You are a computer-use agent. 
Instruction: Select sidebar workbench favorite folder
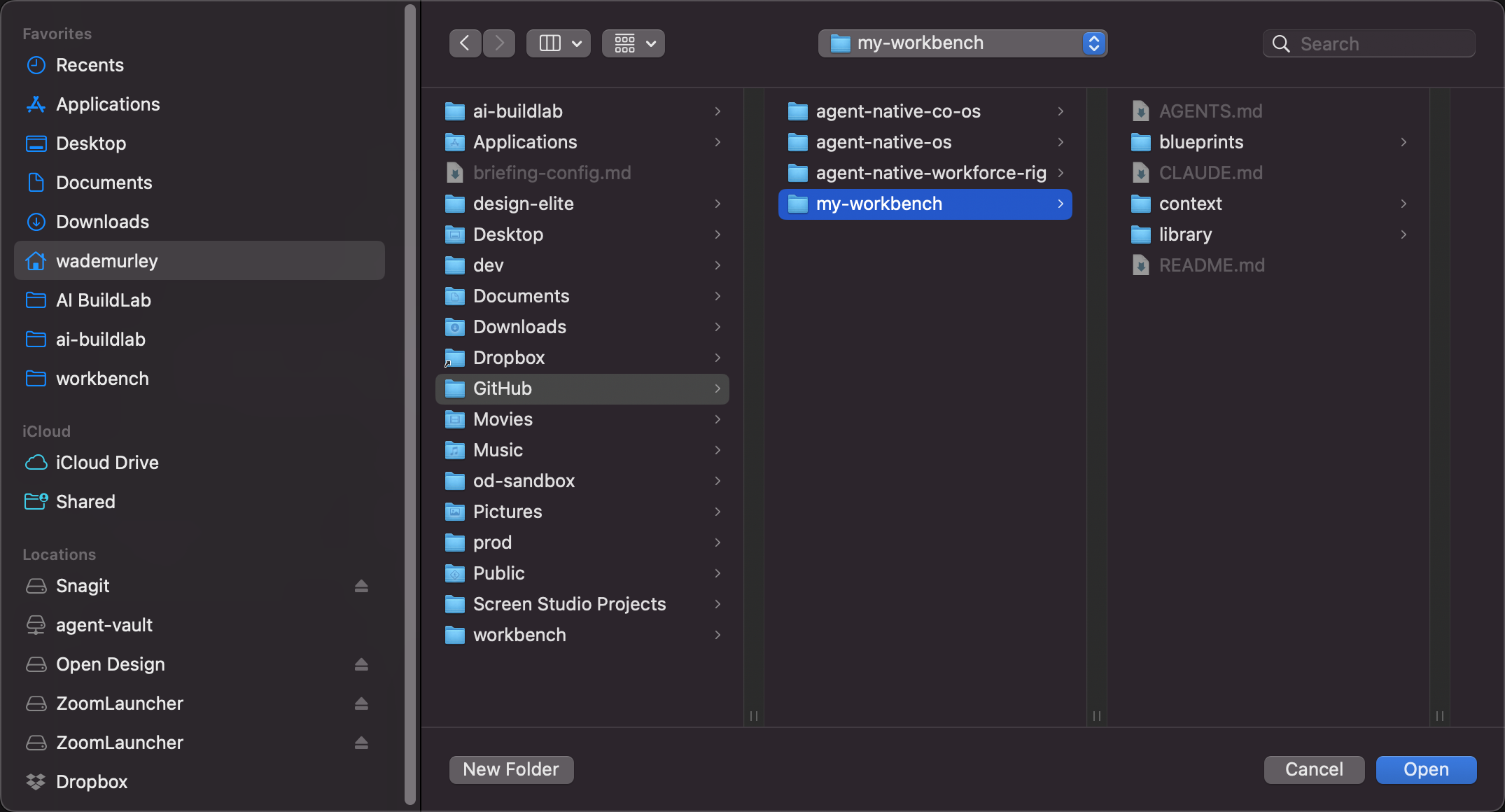coord(199,379)
